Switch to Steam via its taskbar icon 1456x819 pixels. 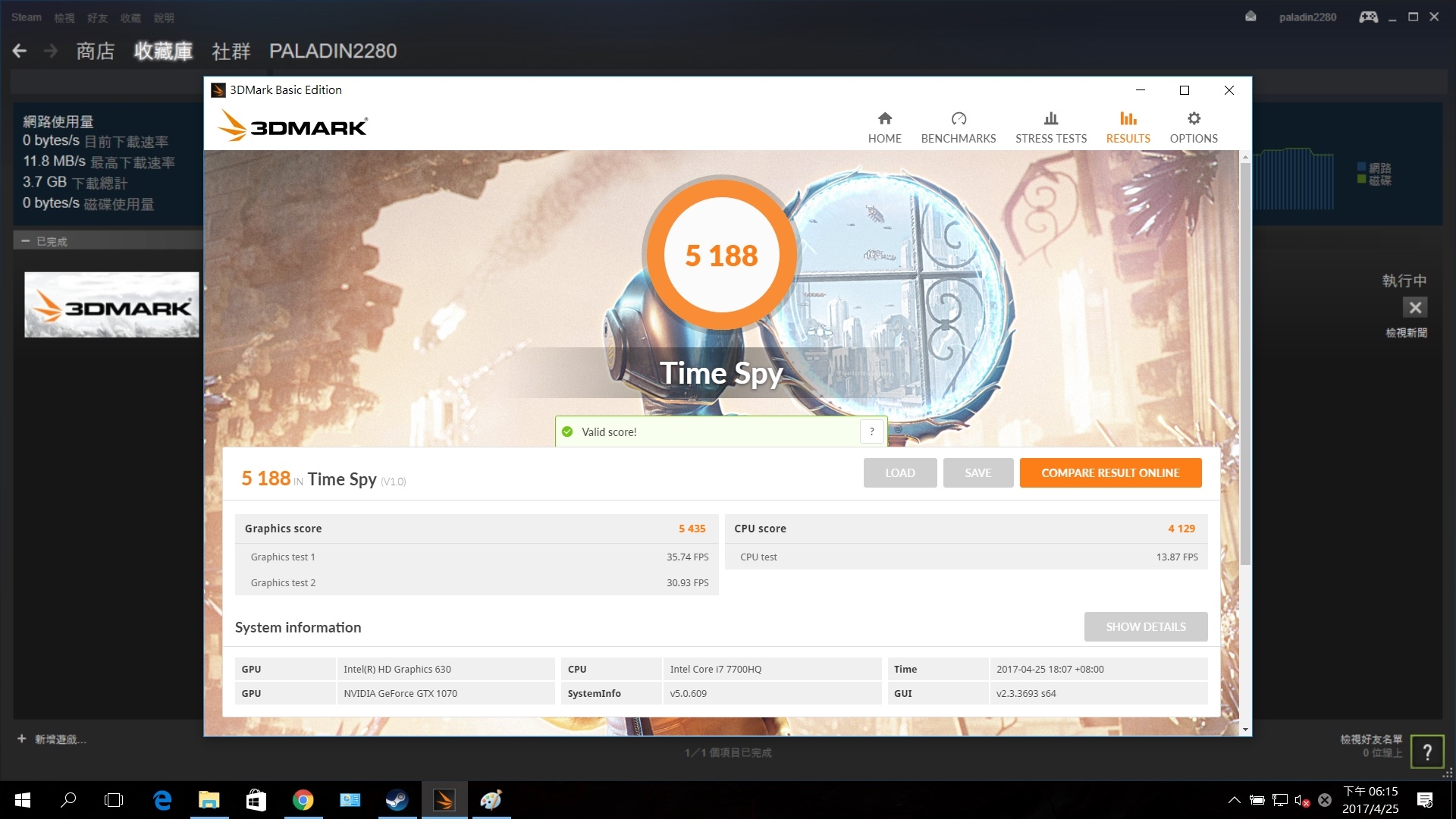[x=397, y=800]
